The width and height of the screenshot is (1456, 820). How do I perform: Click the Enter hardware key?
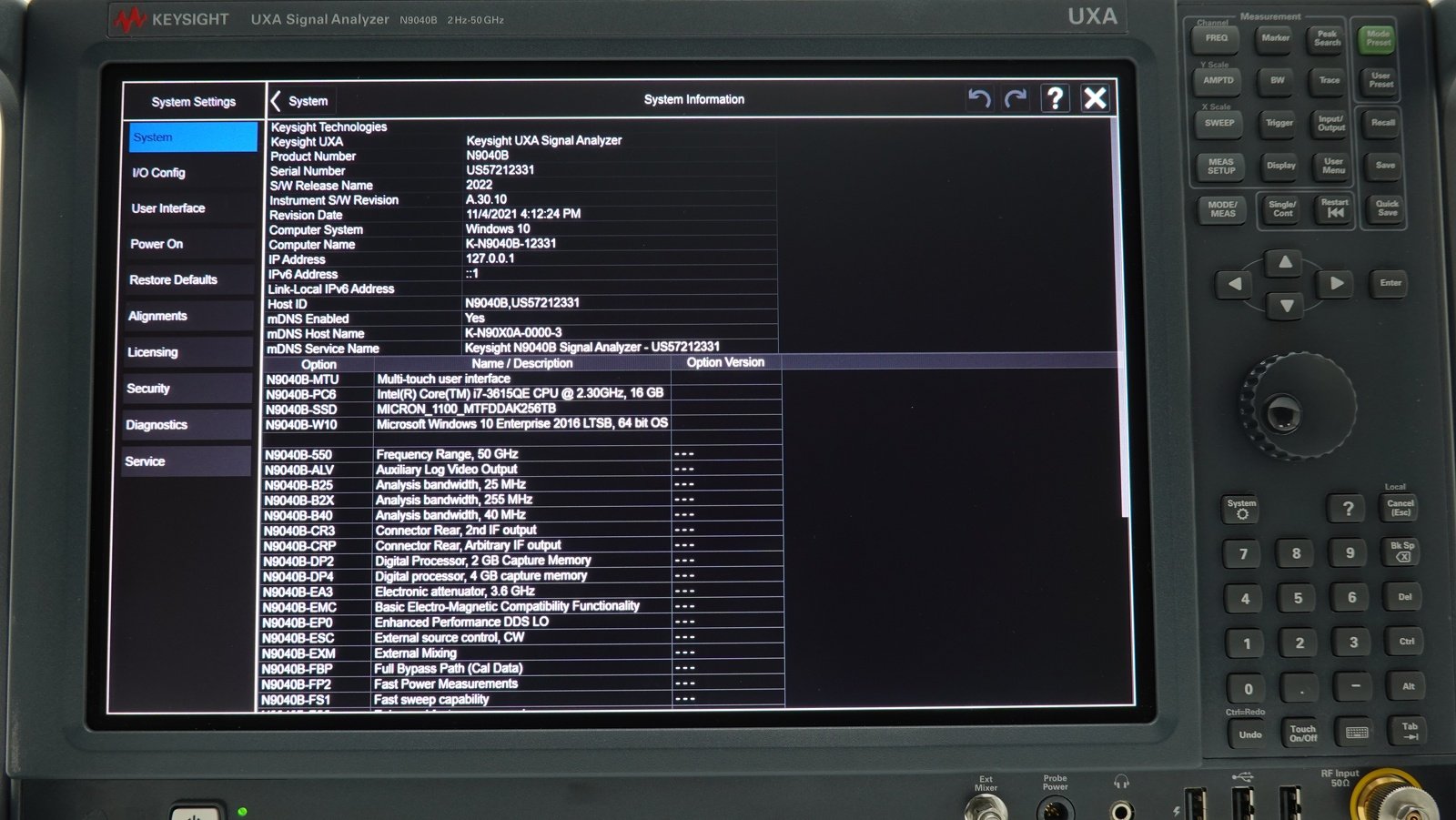click(x=1390, y=283)
